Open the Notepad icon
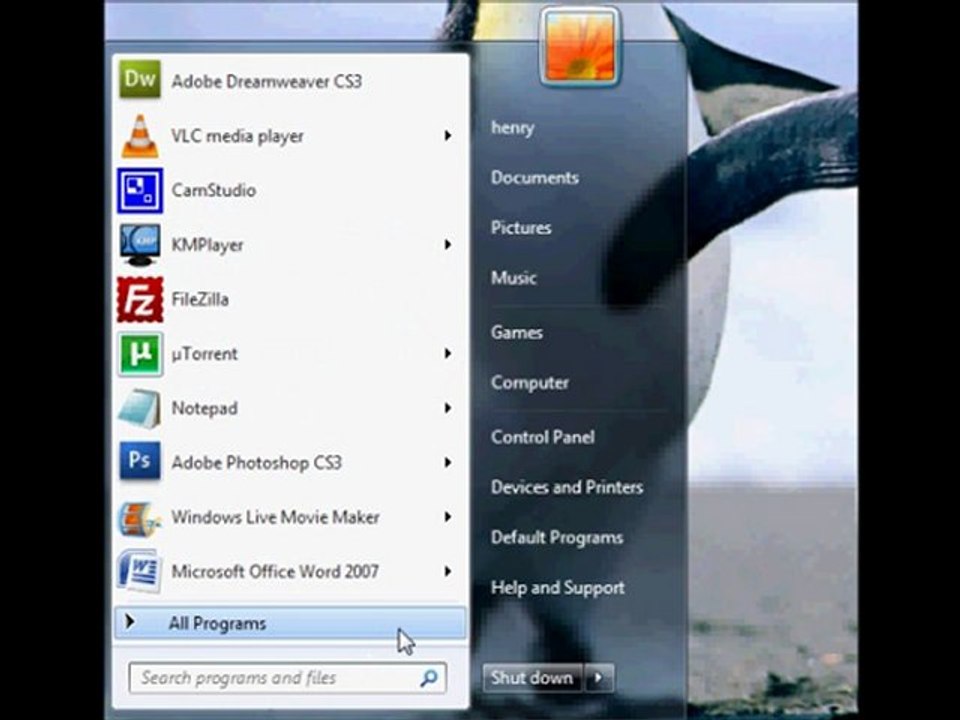The image size is (960, 720). [x=140, y=408]
